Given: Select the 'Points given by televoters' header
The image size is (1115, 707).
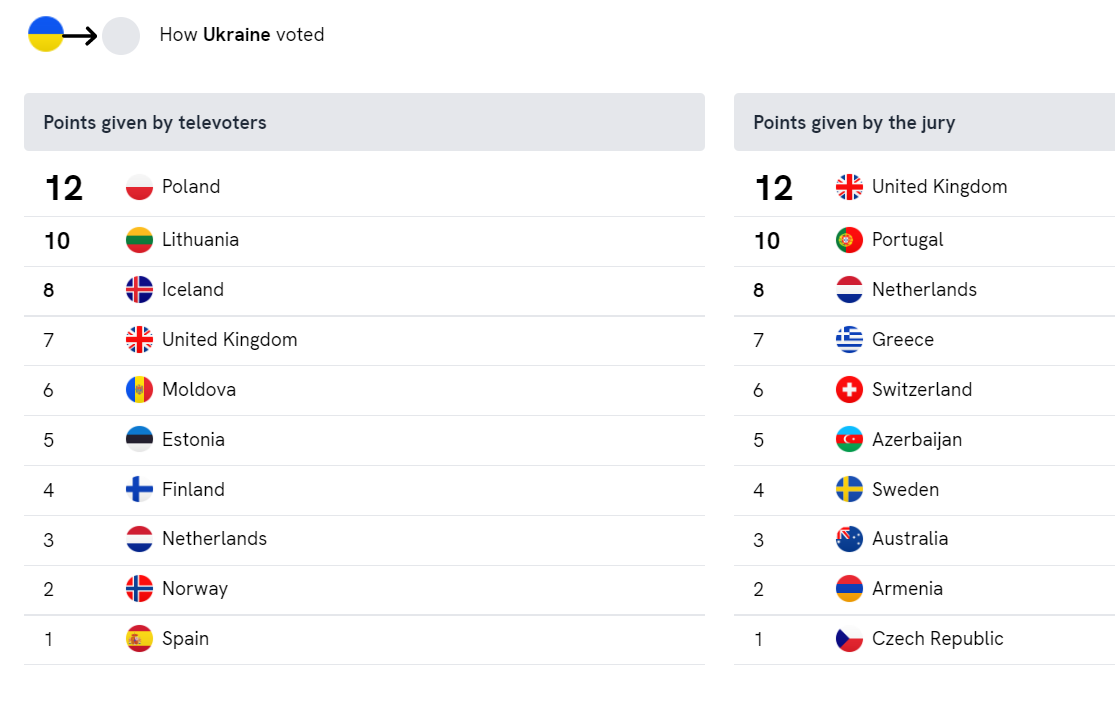Looking at the screenshot, I should tap(364, 122).
